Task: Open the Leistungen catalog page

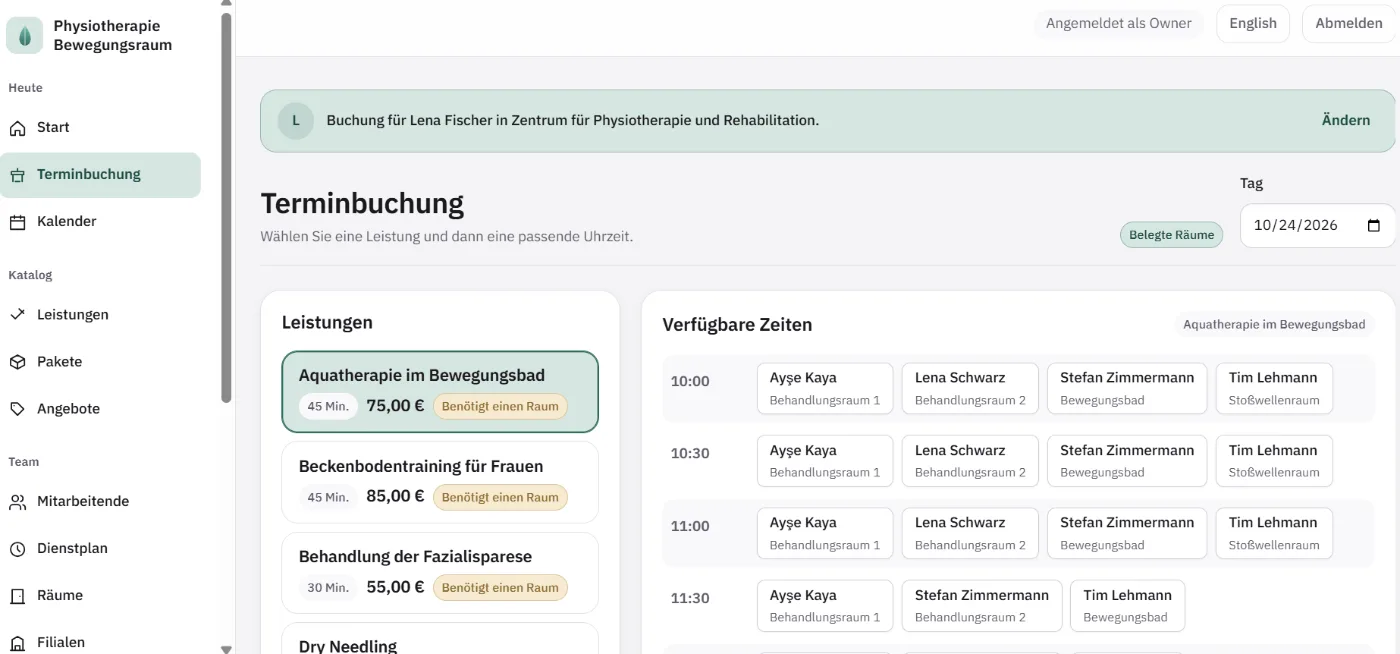Action: coord(100,315)
